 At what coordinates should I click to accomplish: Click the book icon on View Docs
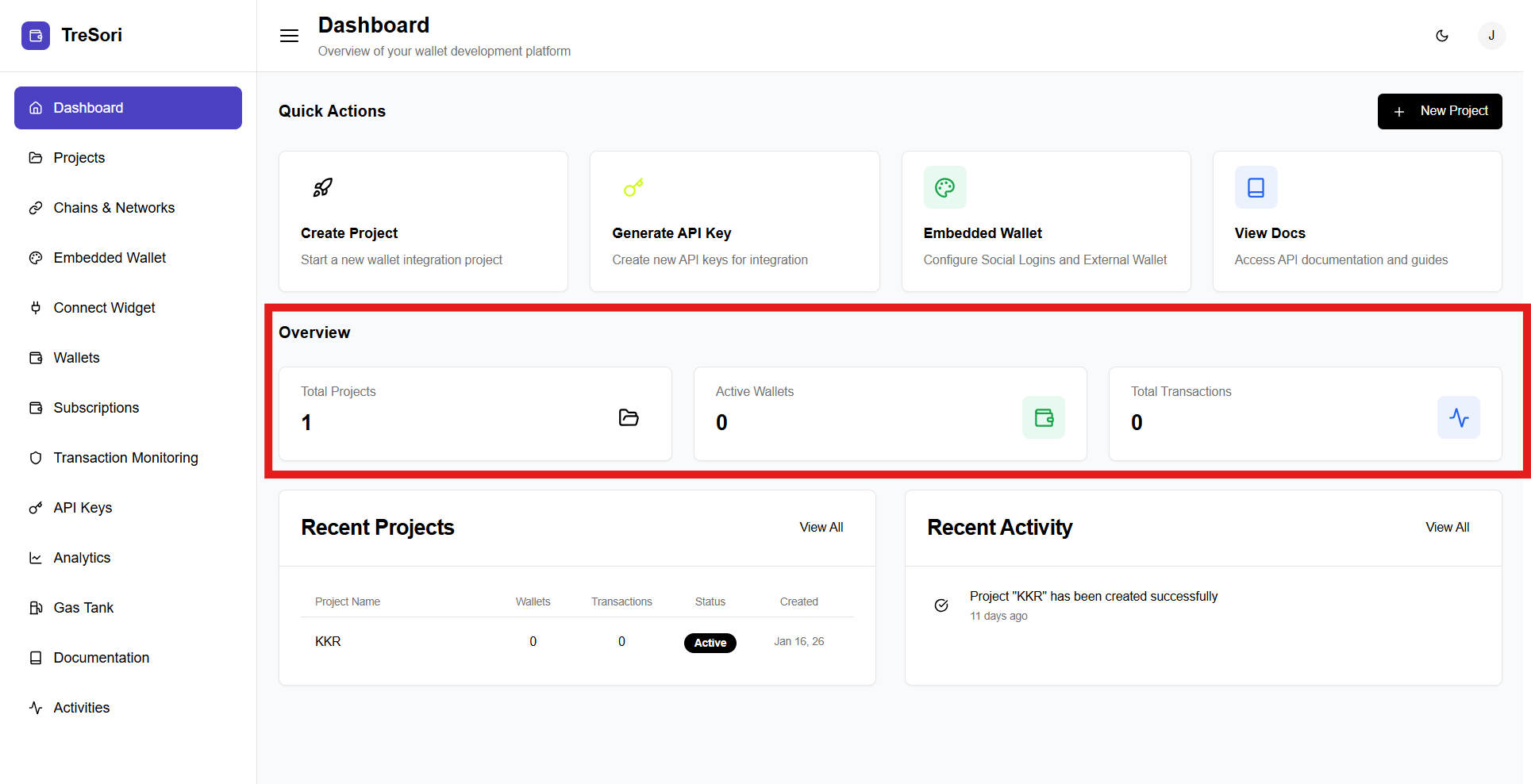click(x=1256, y=187)
